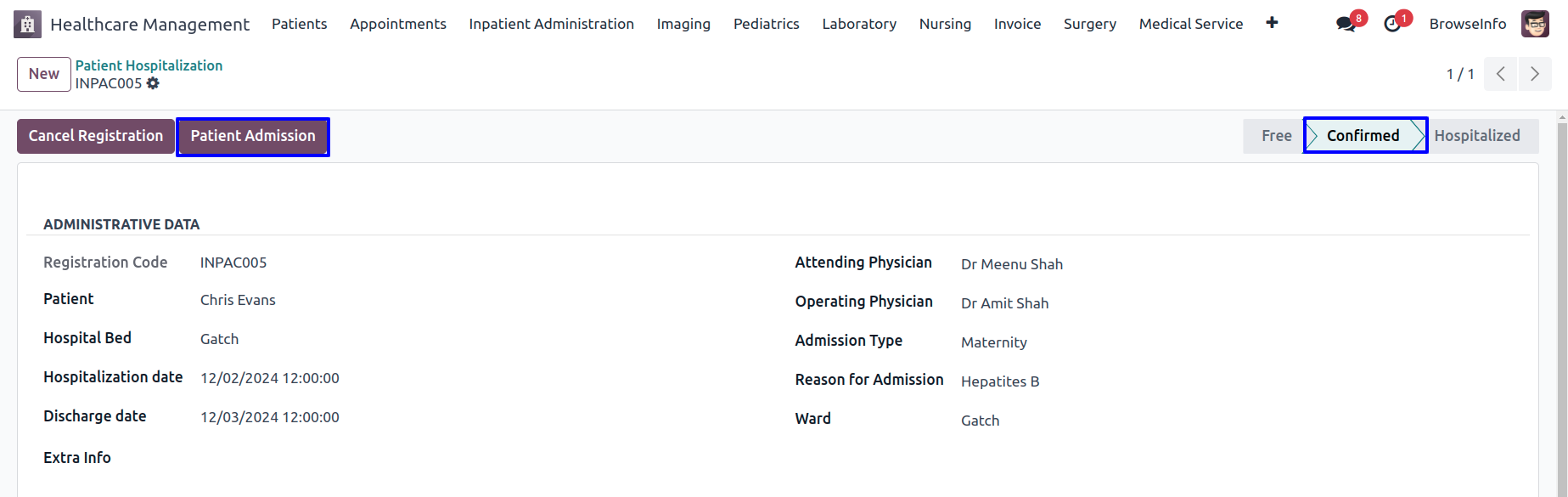Viewport: 1568px width, 497px height.
Task: Open the Laboratory menu
Action: tap(859, 24)
